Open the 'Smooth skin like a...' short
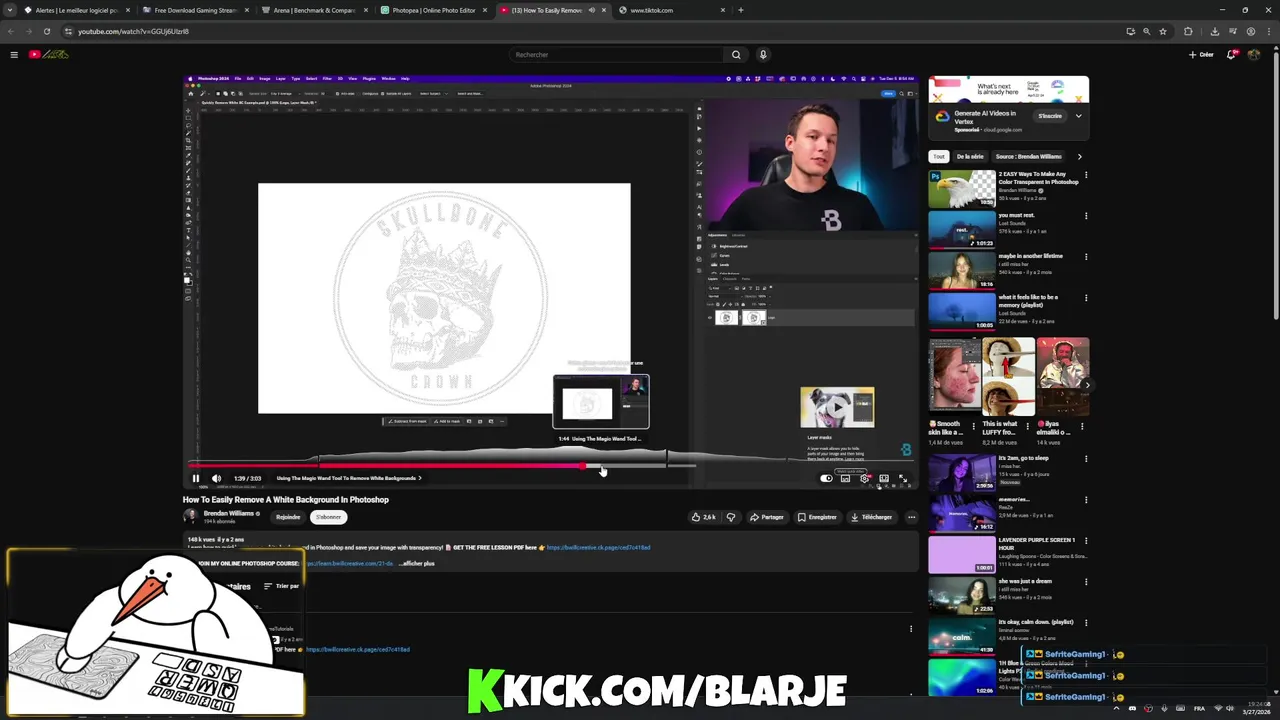This screenshot has width=1280, height=720. (955, 376)
